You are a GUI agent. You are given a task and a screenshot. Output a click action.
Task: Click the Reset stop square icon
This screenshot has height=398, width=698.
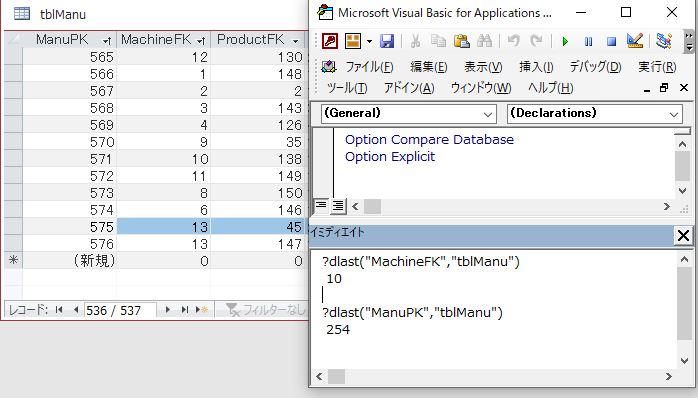(612, 41)
